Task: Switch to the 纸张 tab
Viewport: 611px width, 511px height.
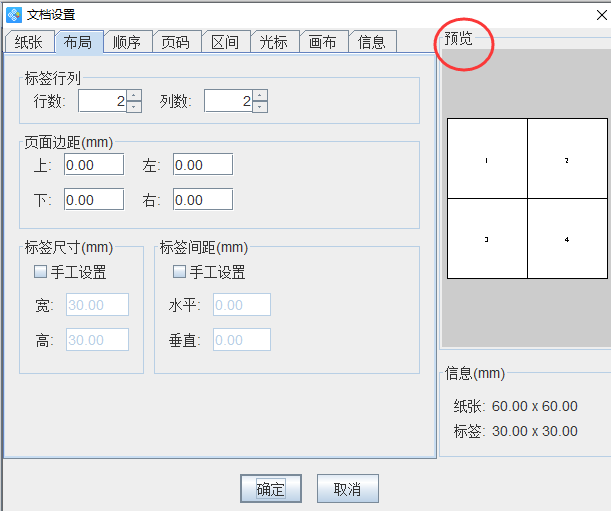Action: (x=28, y=42)
